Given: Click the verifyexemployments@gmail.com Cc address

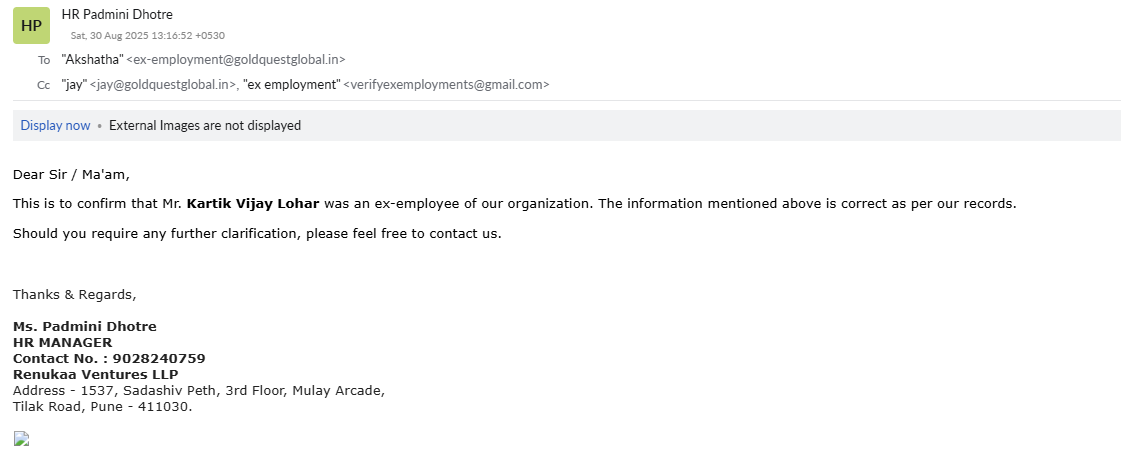Looking at the screenshot, I should (446, 85).
